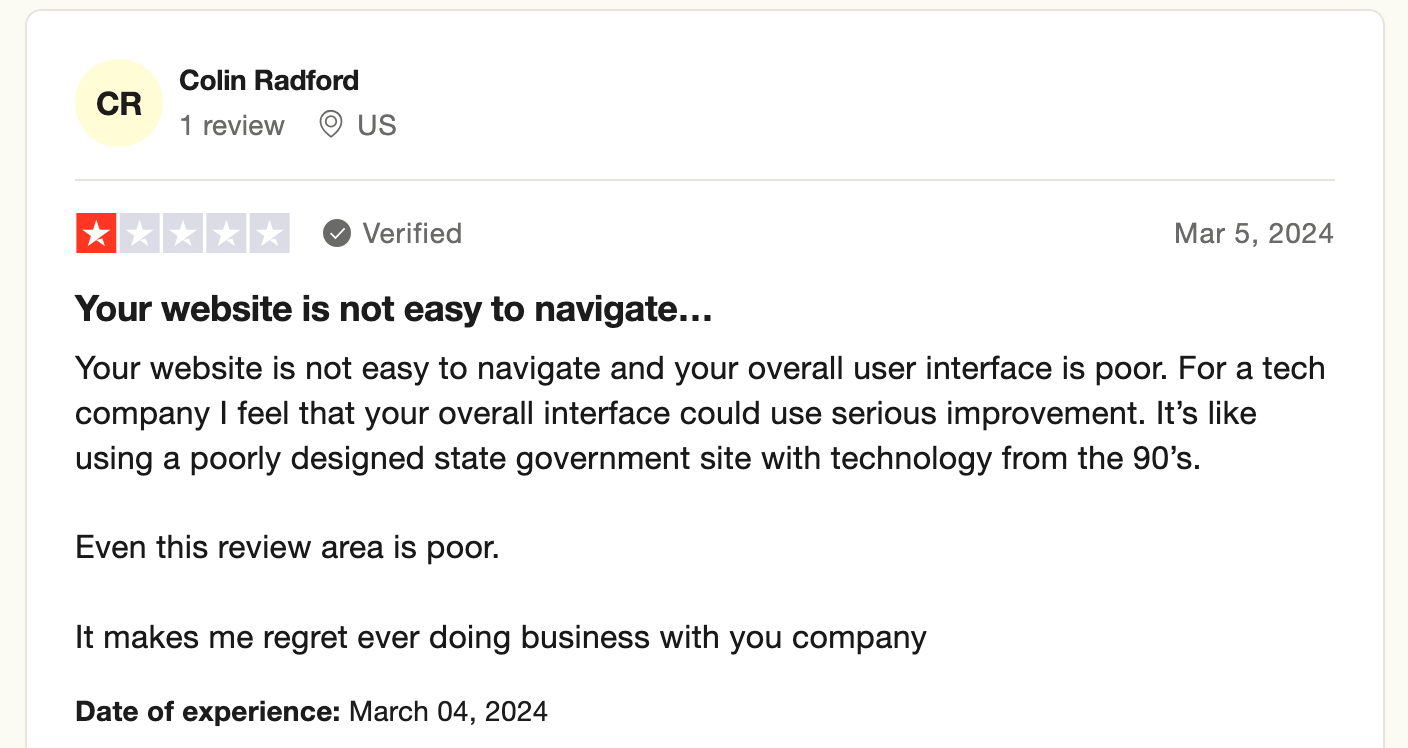Click the third gray rating star
This screenshot has width=1408, height=748.
point(183,234)
